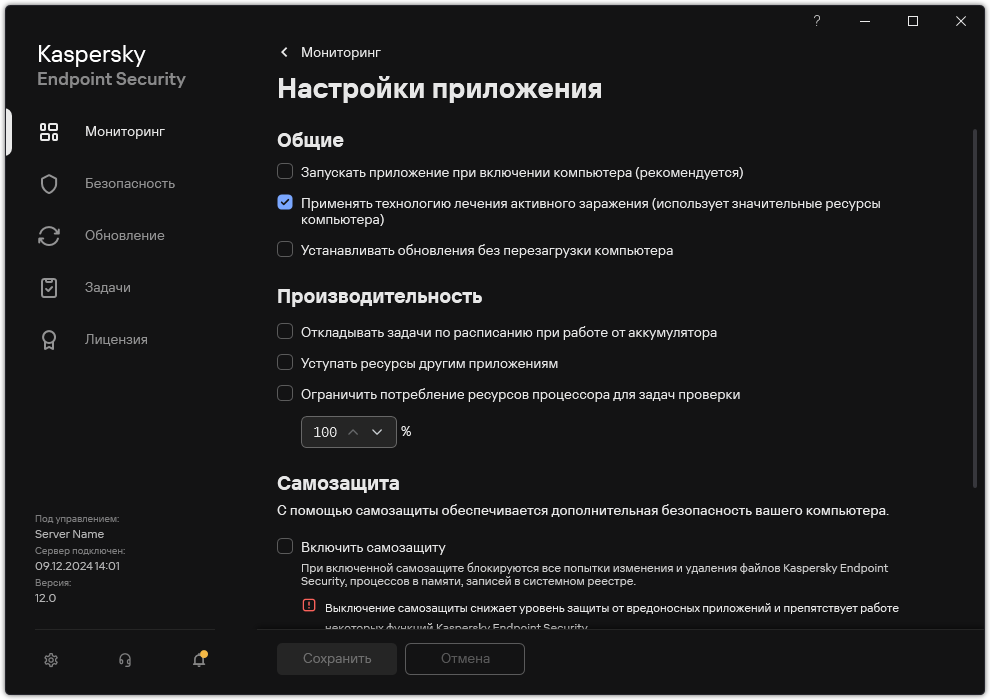Click the Общие section heading

click(x=310, y=140)
